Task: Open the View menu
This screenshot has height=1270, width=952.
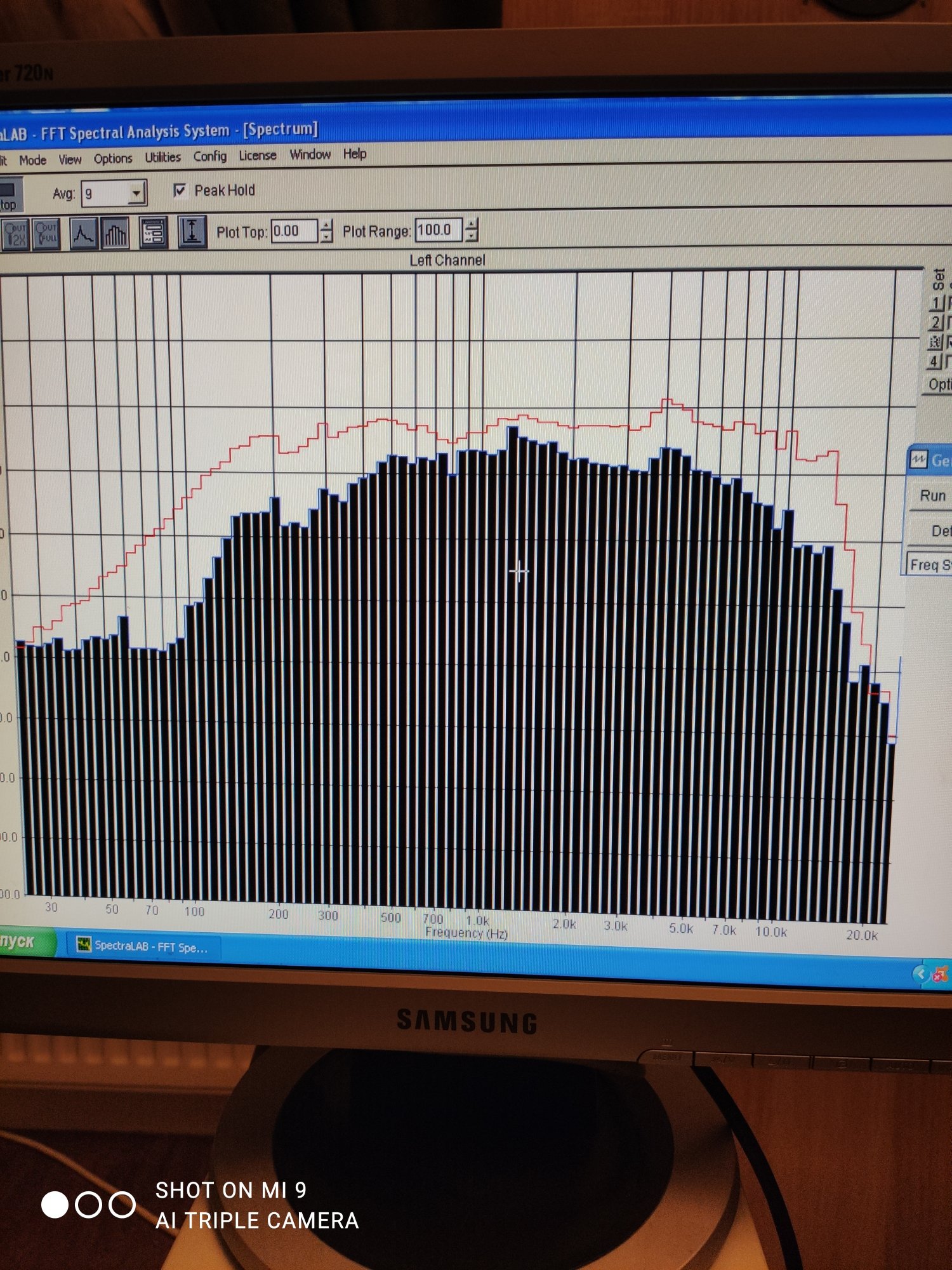Action: click(x=70, y=159)
